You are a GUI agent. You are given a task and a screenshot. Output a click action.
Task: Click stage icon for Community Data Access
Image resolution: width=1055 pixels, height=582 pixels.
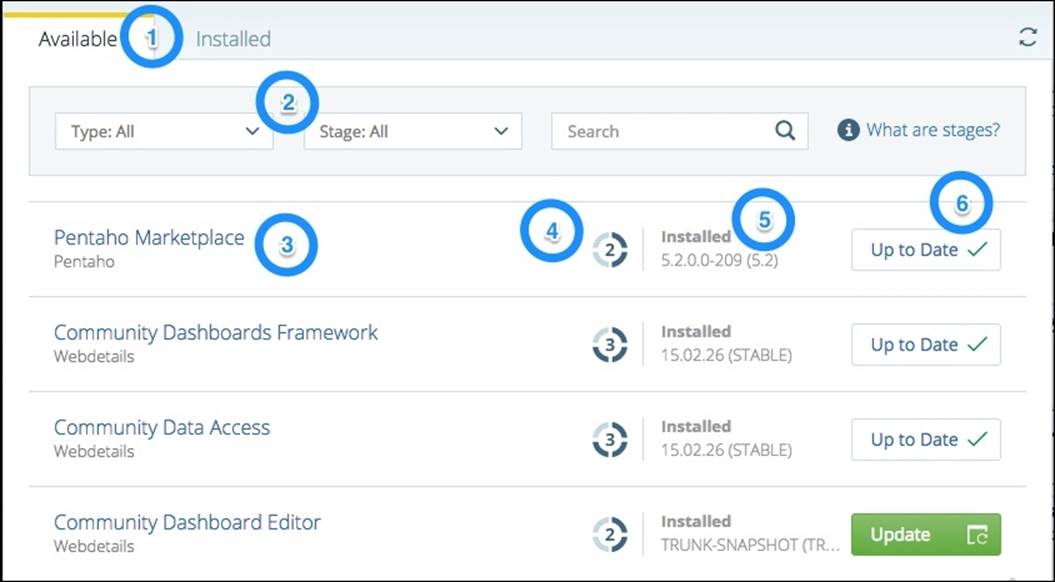(610, 438)
